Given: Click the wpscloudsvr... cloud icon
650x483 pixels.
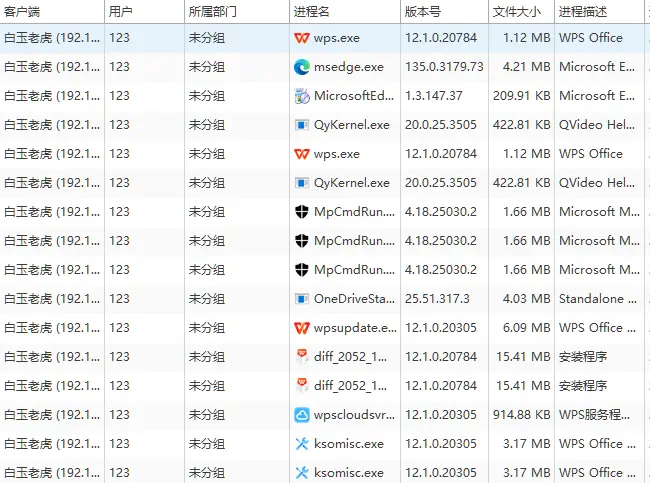Looking at the screenshot, I should coord(302,415).
